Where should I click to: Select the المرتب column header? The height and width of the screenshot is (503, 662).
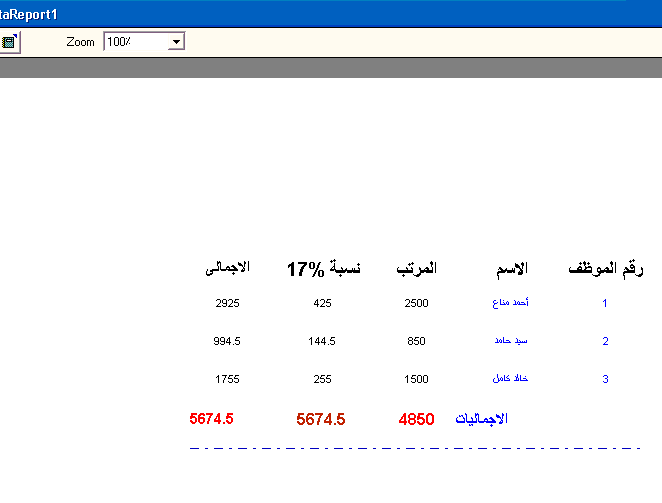pyautogui.click(x=416, y=269)
